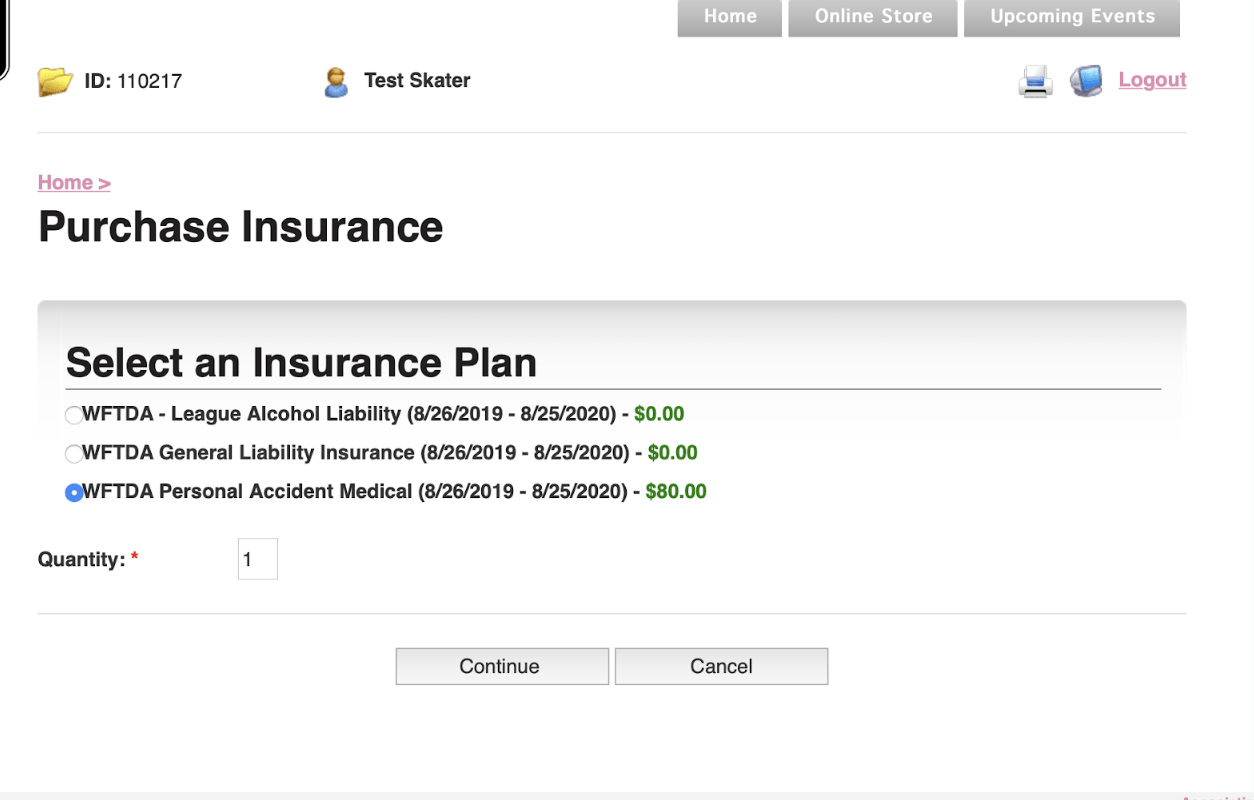1254x800 pixels.
Task: Click the $80.00 price text
Action: tap(676, 492)
